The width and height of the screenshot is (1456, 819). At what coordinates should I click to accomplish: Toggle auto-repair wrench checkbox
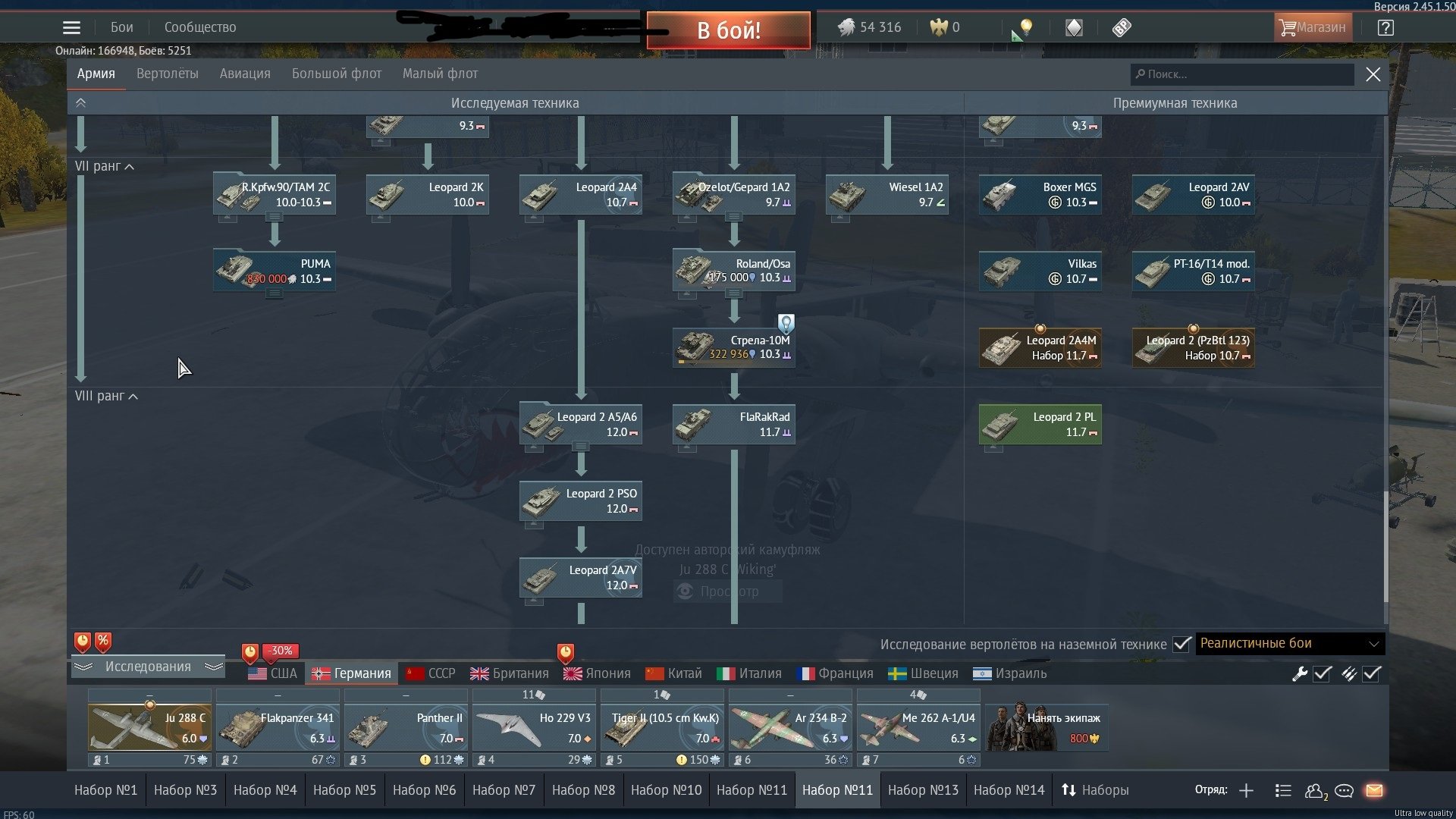tap(1322, 673)
